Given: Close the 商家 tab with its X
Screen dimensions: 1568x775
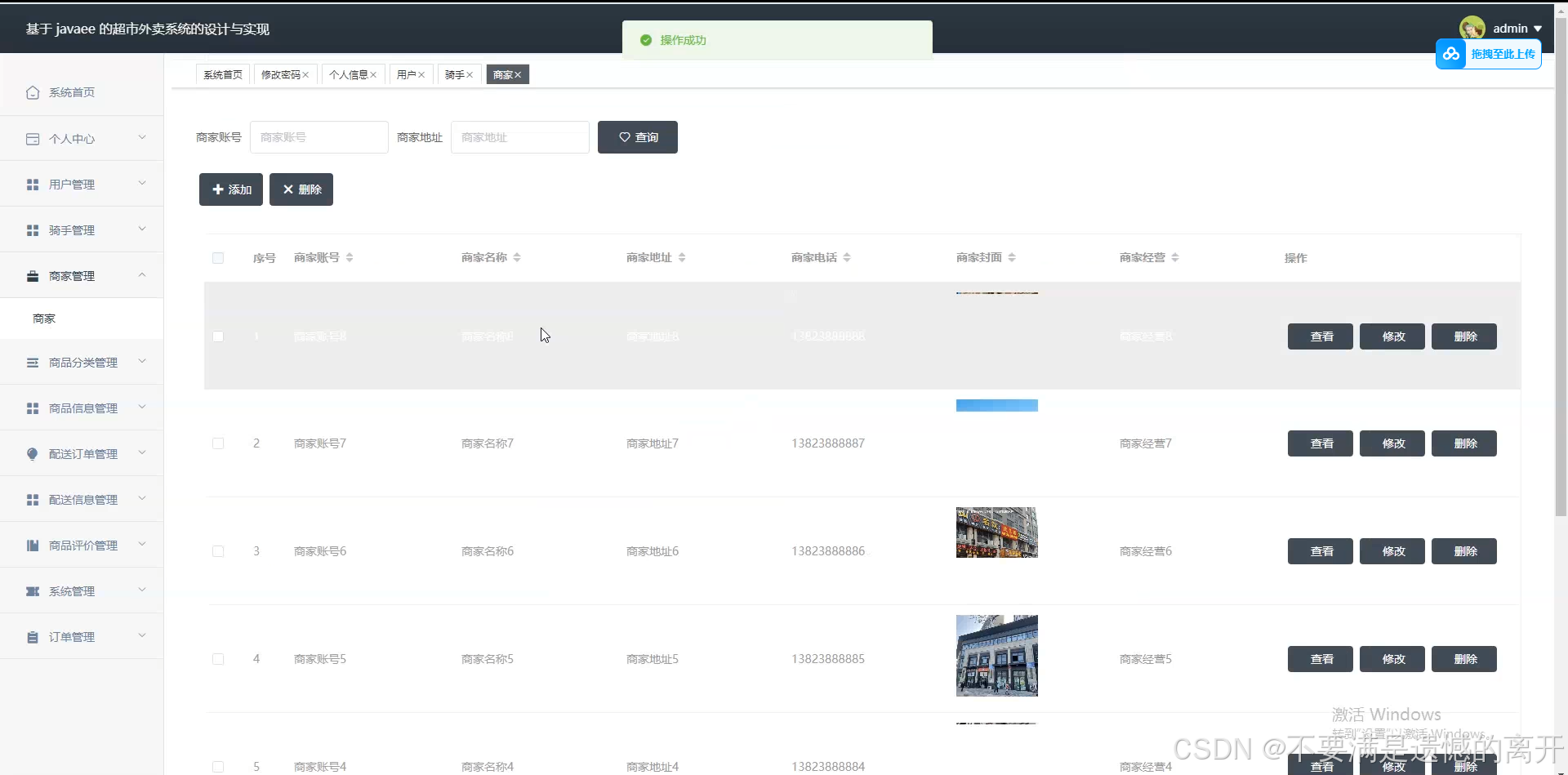Looking at the screenshot, I should (518, 75).
